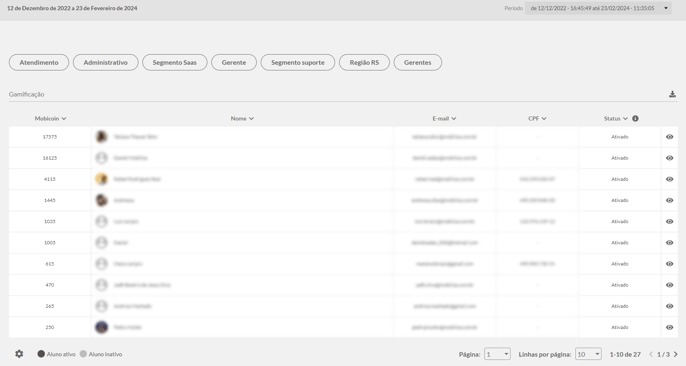This screenshot has height=366, width=686.
Task: Open the user avatar in the 250 row
Action: pyautogui.click(x=102, y=327)
